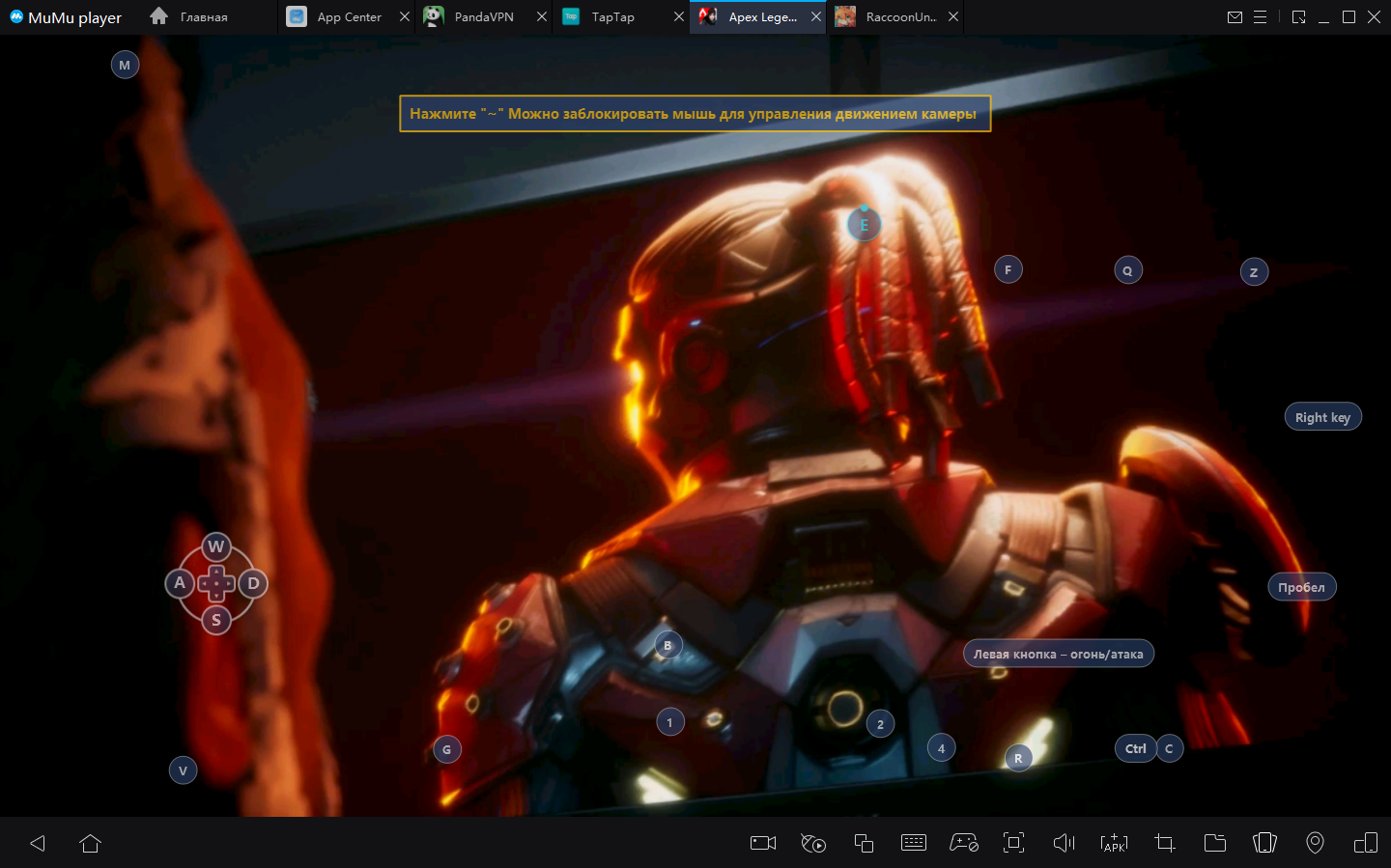The width and height of the screenshot is (1391, 868).
Task: Switch to the PandaVPN tab
Action: click(x=483, y=17)
